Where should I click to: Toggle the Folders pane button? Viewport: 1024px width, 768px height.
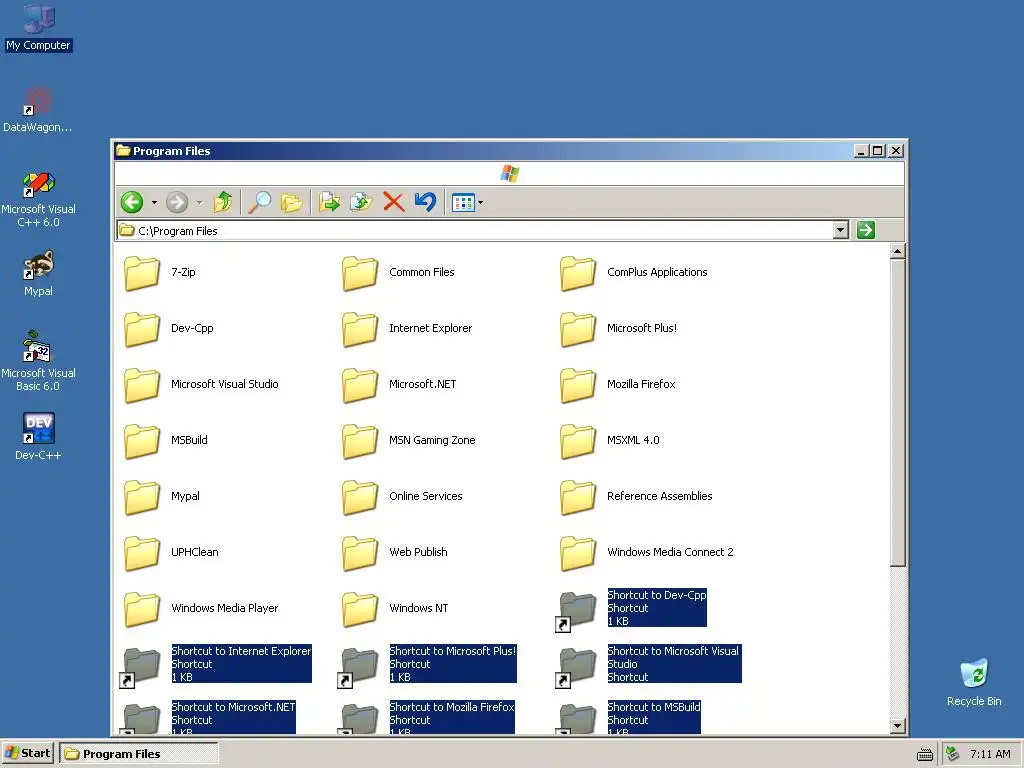[x=291, y=203]
